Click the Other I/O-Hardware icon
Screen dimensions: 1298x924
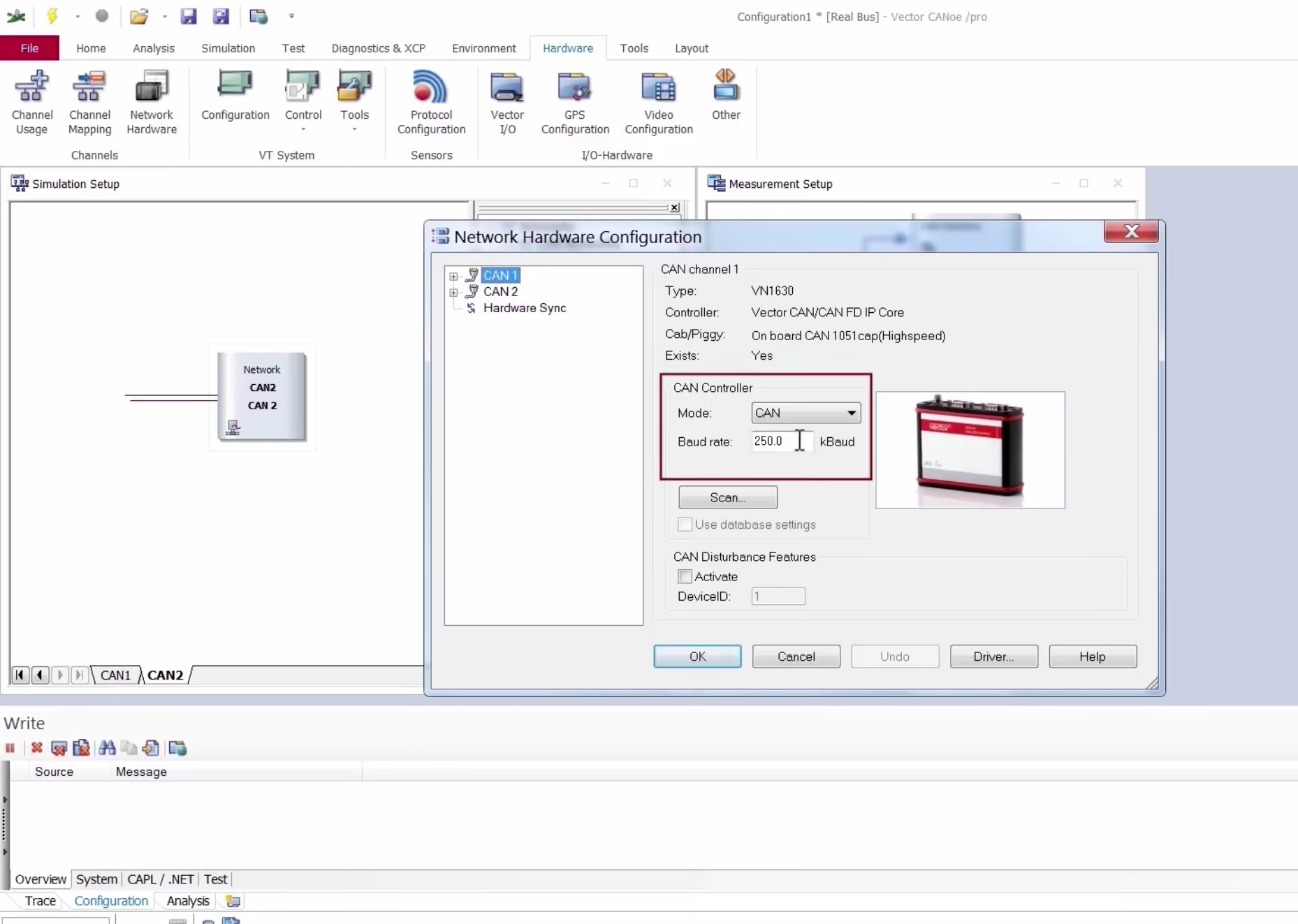(726, 96)
